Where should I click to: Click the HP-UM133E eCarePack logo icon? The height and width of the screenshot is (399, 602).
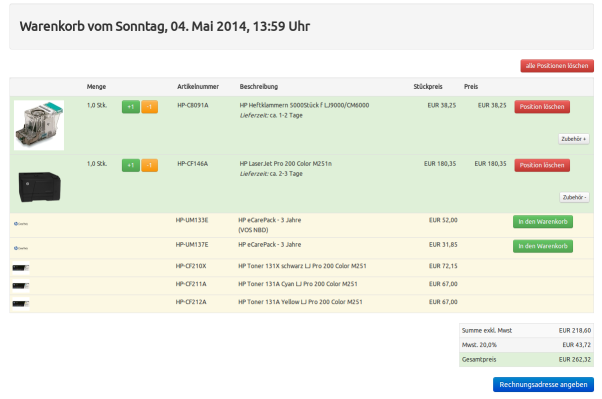click(21, 224)
